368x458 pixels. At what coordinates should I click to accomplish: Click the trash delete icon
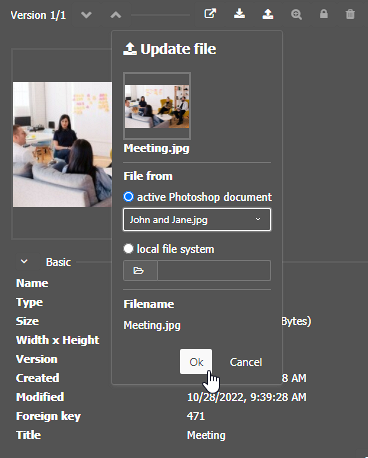pyautogui.click(x=350, y=14)
